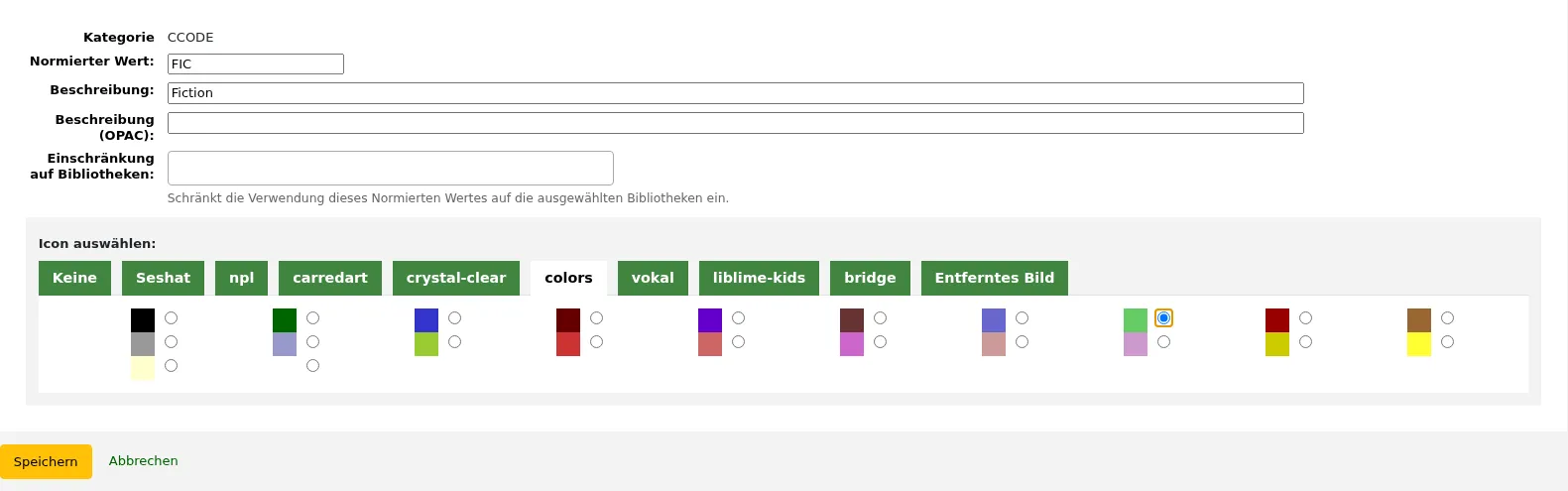Select radio button beside pale yellow swatch

(171, 365)
